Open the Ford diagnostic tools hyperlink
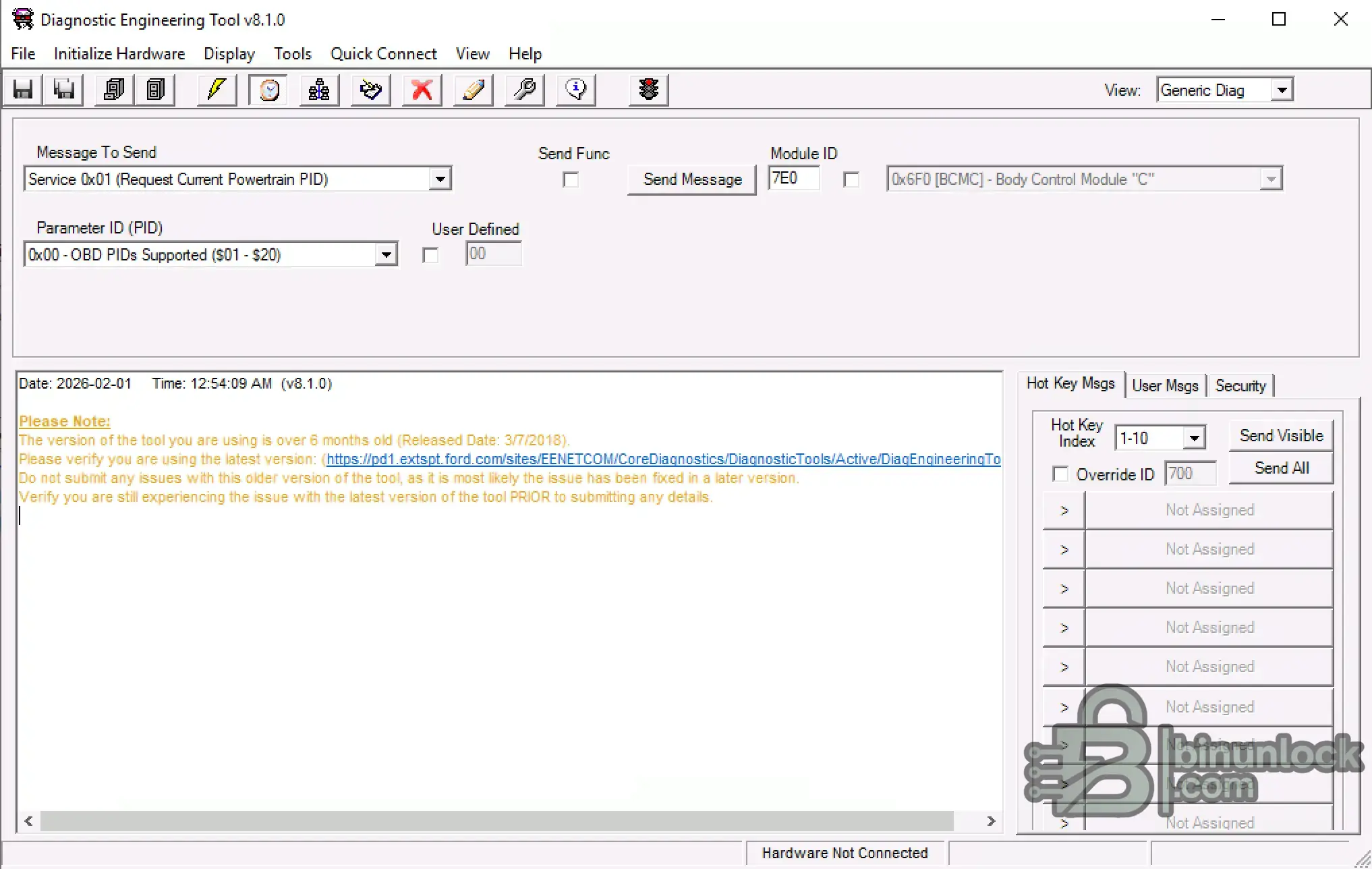This screenshot has height=869, width=1372. 662,459
